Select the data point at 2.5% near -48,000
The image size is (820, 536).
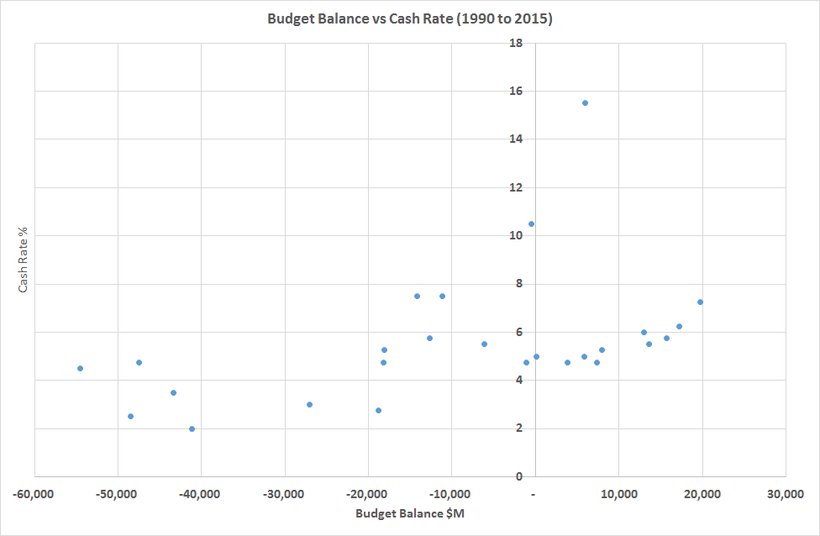(x=130, y=416)
